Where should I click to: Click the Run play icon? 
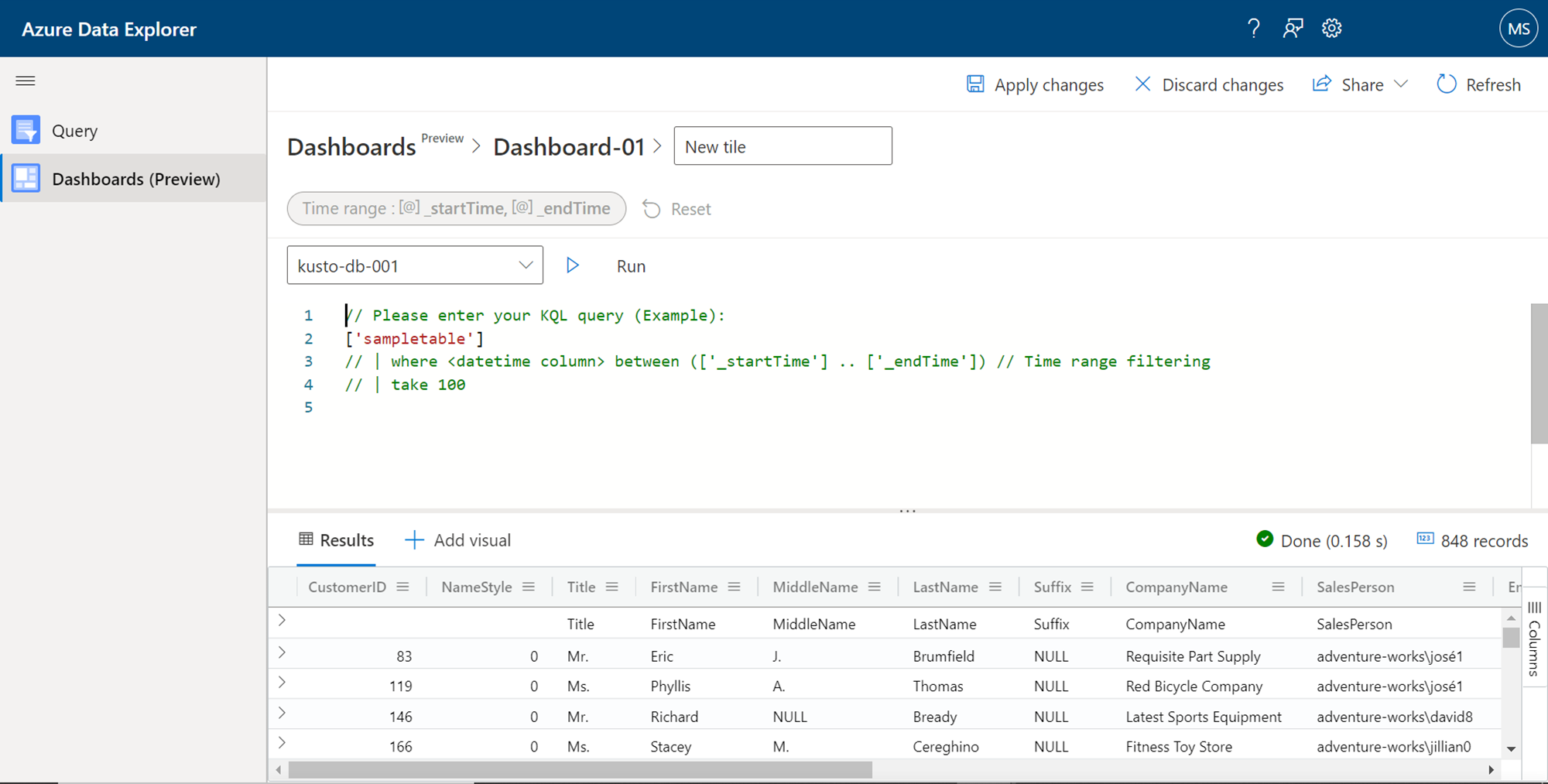[573, 265]
